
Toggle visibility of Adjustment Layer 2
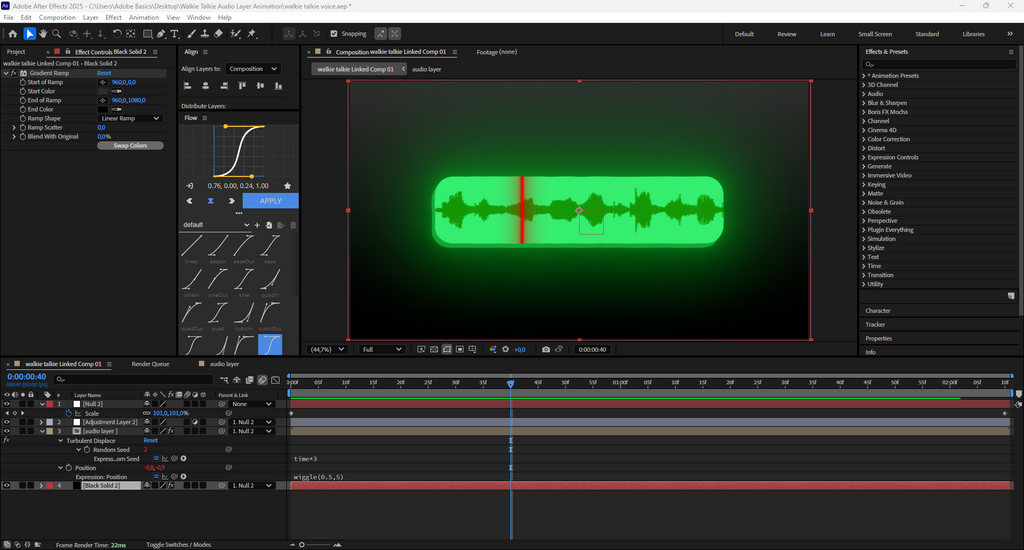7,422
